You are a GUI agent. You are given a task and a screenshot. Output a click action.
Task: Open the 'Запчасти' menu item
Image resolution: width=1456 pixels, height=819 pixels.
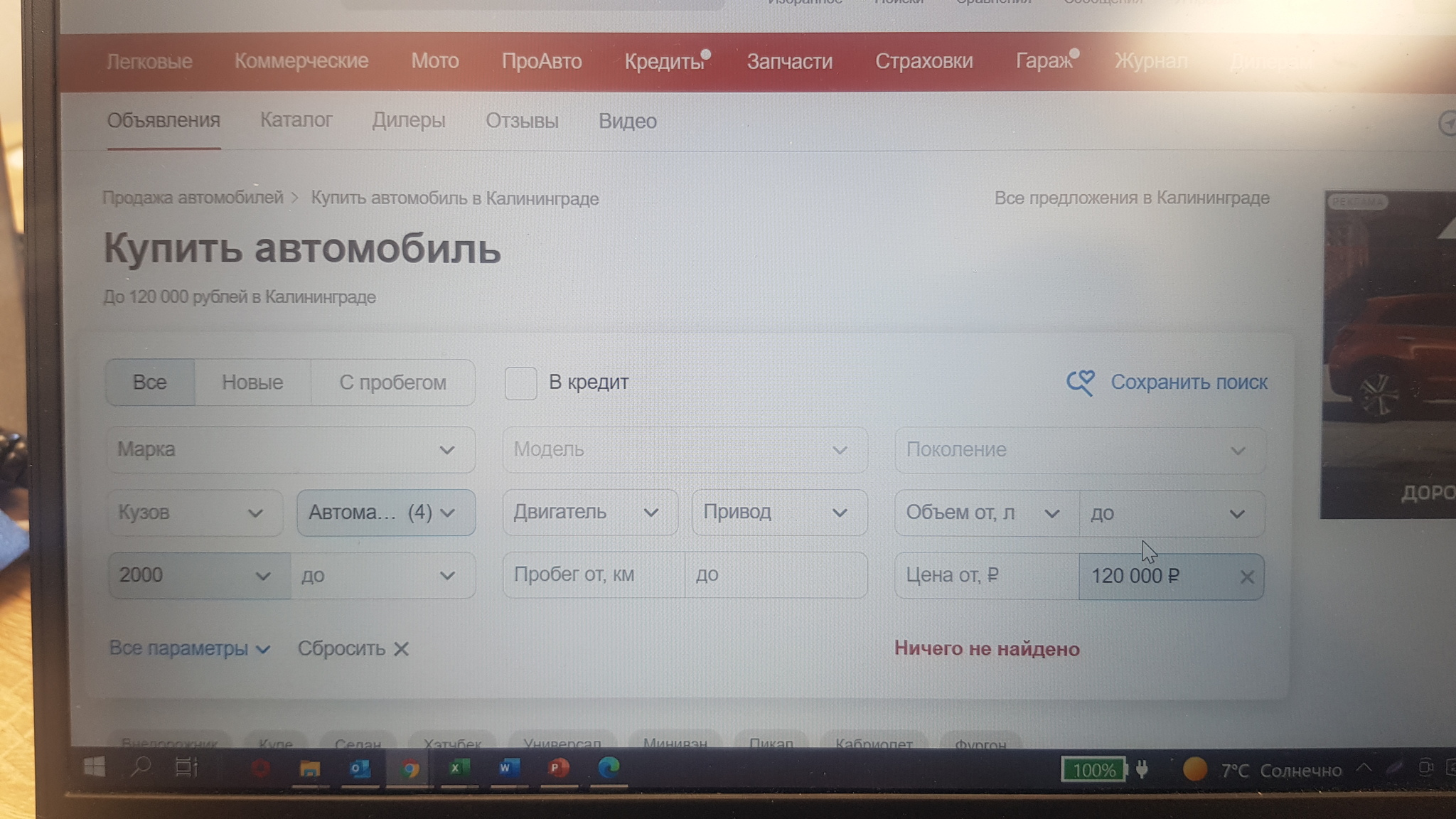coord(789,62)
